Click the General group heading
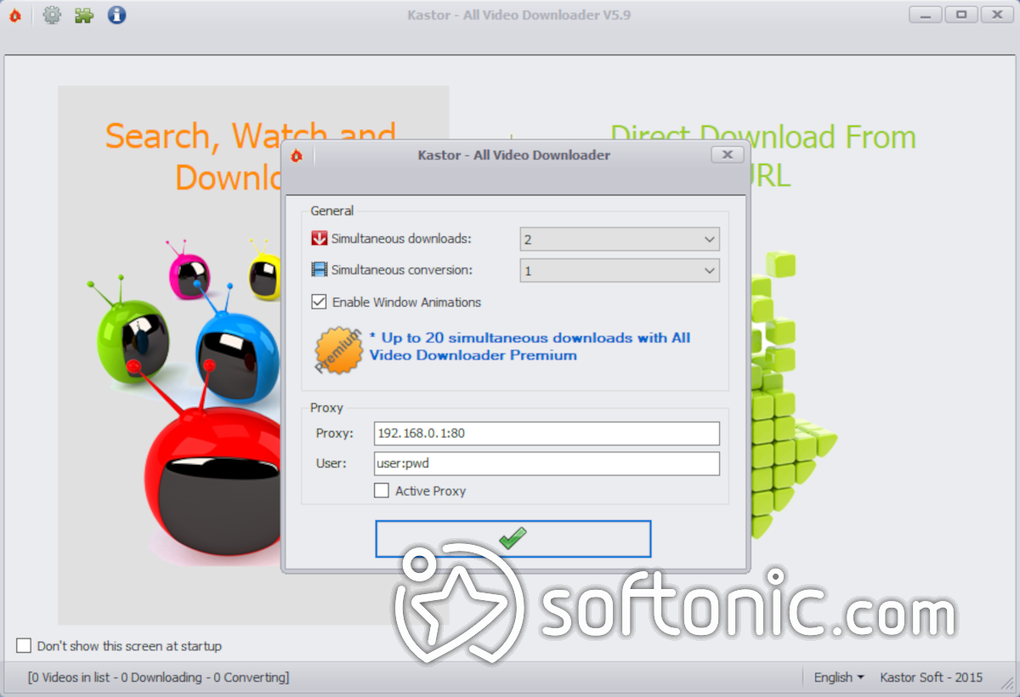The height and width of the screenshot is (697, 1020). [x=332, y=211]
